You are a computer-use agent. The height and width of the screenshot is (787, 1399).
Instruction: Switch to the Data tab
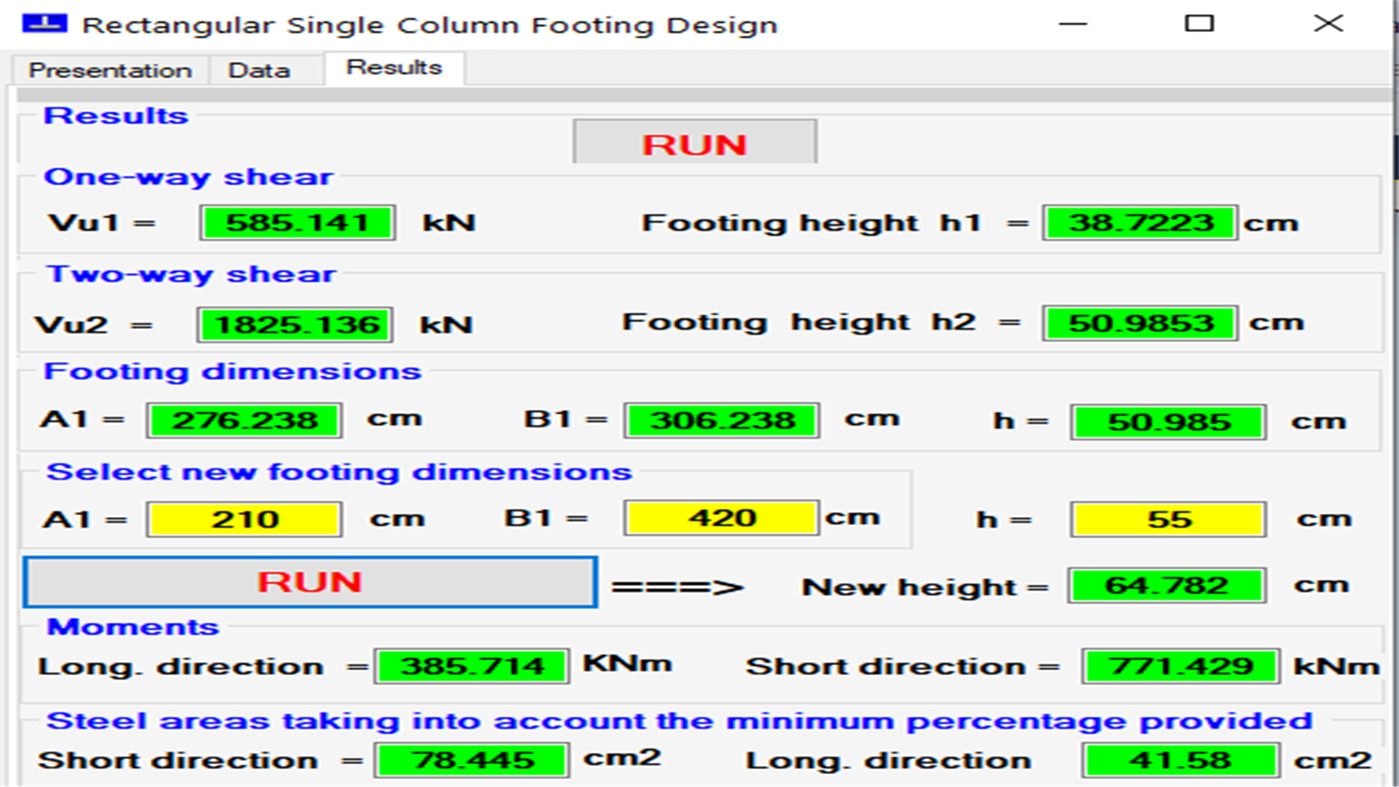[262, 69]
